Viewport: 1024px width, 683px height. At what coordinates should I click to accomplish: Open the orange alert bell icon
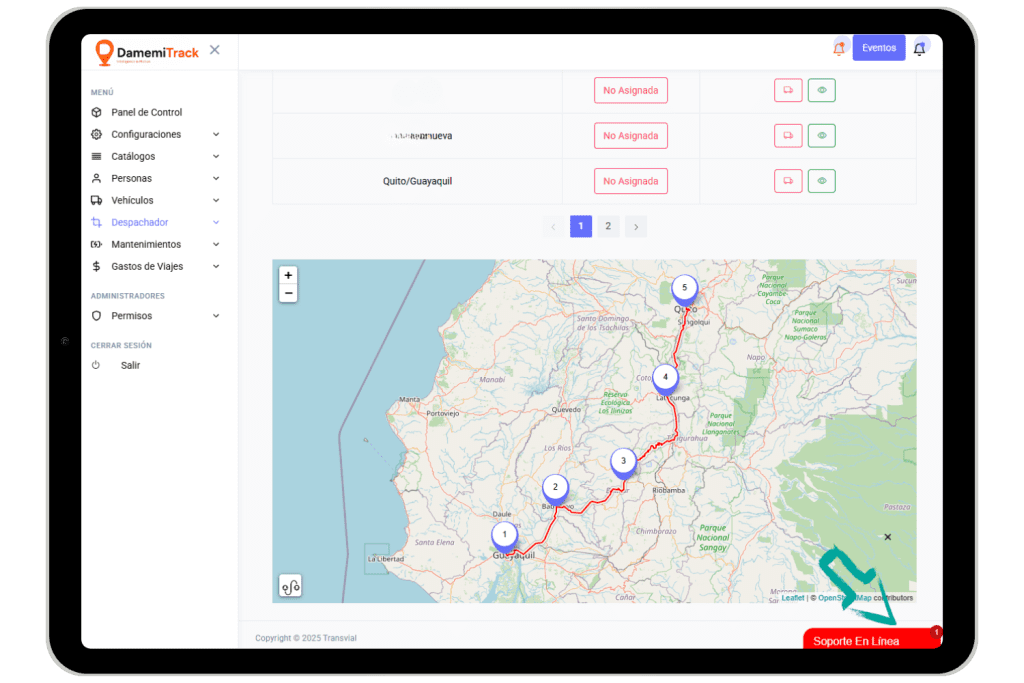pos(839,48)
